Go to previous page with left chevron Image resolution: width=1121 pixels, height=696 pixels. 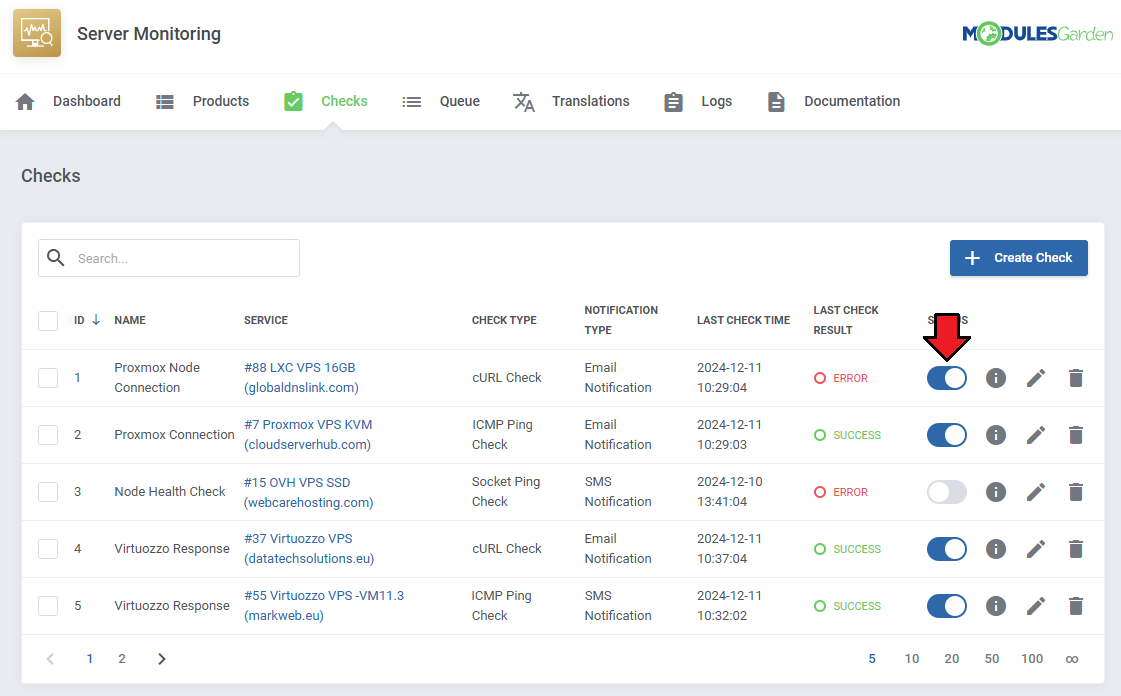50,659
